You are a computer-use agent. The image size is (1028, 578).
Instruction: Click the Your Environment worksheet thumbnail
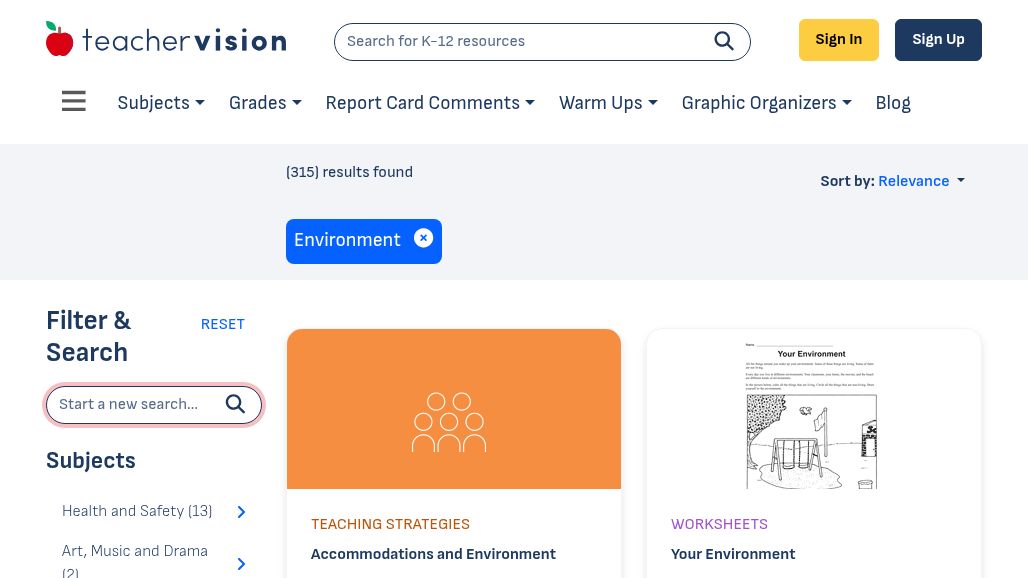point(812,415)
